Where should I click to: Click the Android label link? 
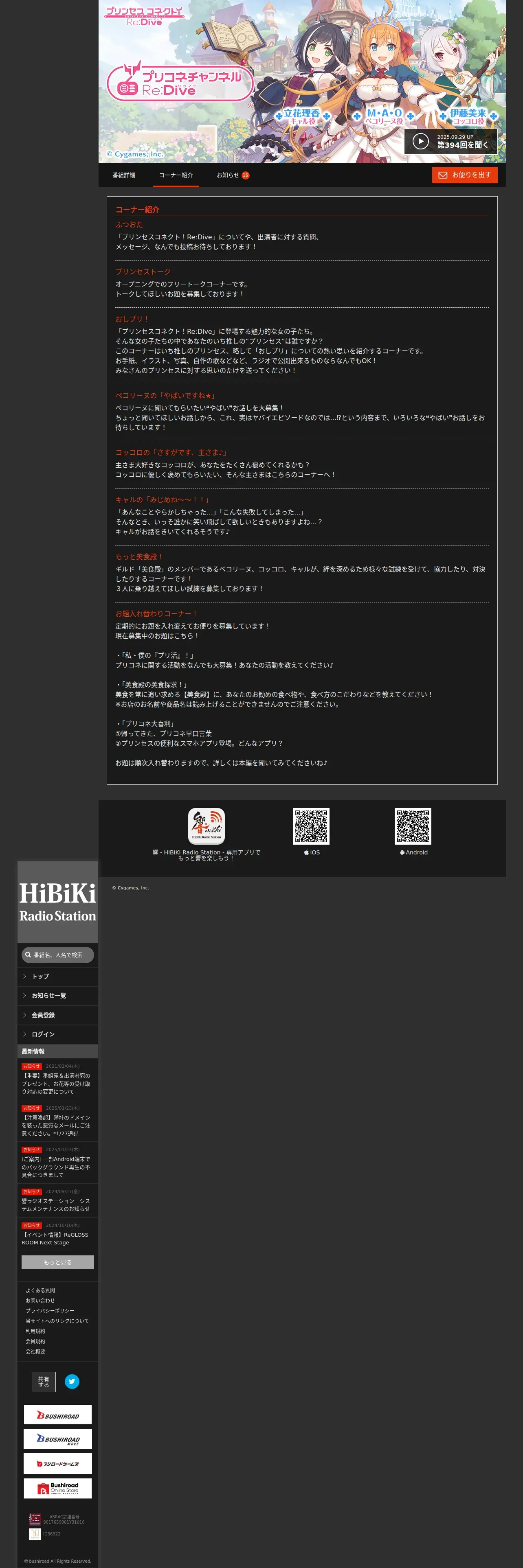click(x=413, y=852)
